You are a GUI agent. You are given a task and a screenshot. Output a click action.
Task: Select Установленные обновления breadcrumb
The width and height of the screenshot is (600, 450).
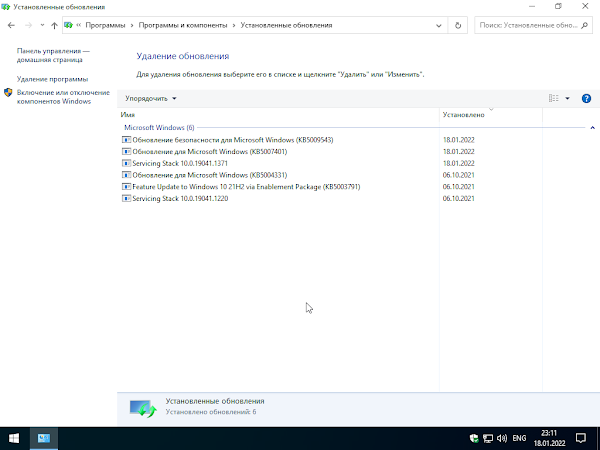(286, 25)
